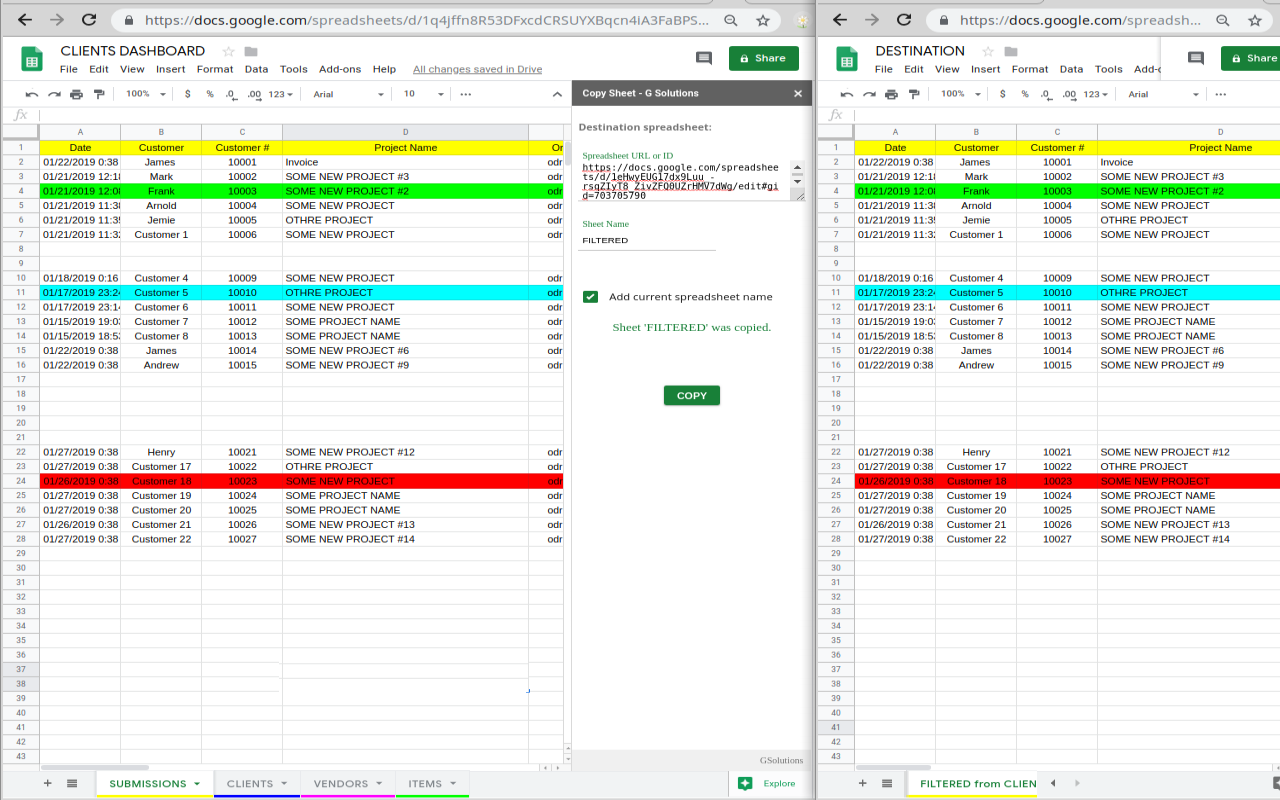Click the Project Name header in CLIENTS DASHBOARD
The image size is (1280, 800).
point(405,147)
